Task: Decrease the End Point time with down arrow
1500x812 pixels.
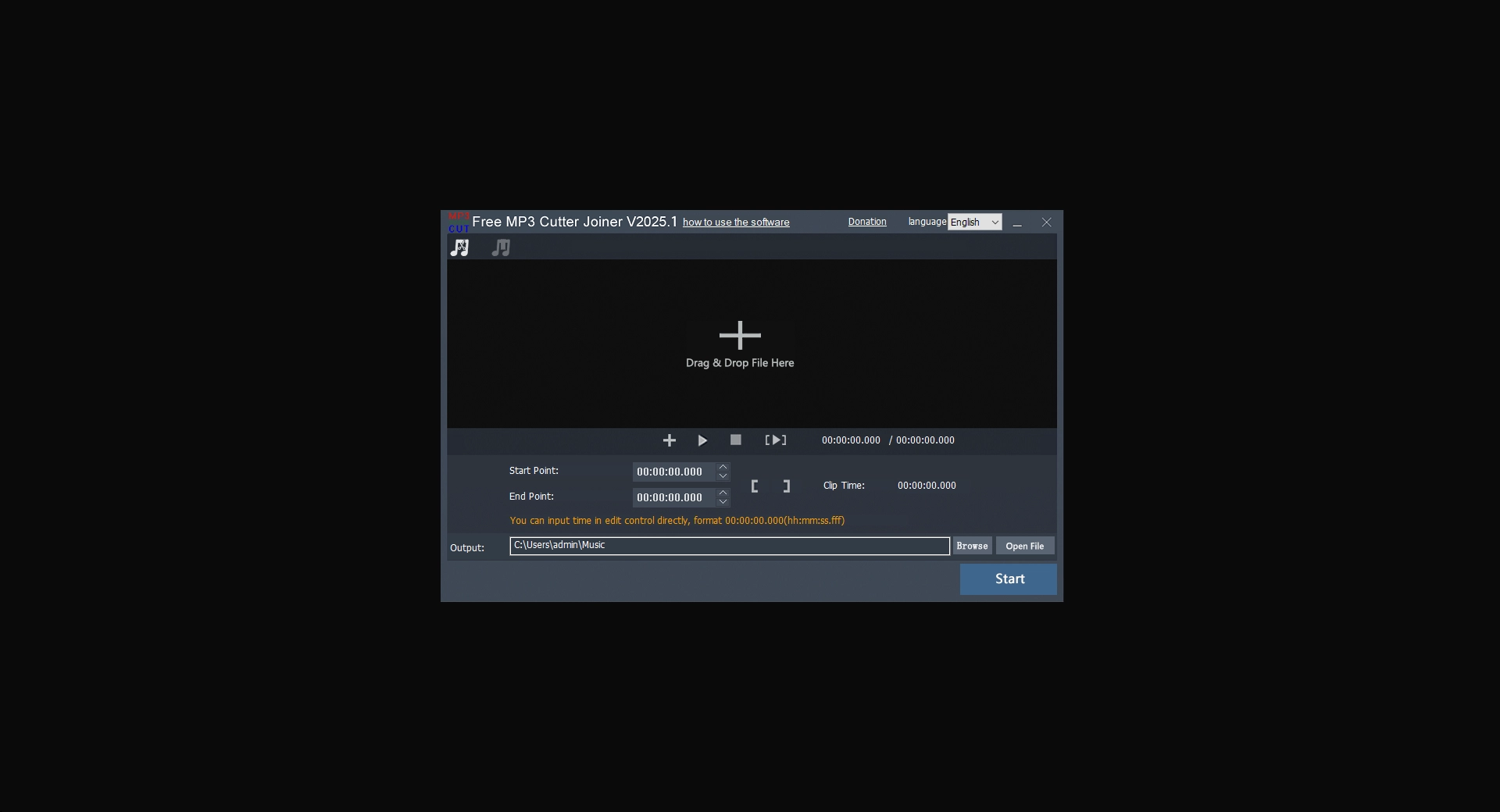Action: [723, 501]
